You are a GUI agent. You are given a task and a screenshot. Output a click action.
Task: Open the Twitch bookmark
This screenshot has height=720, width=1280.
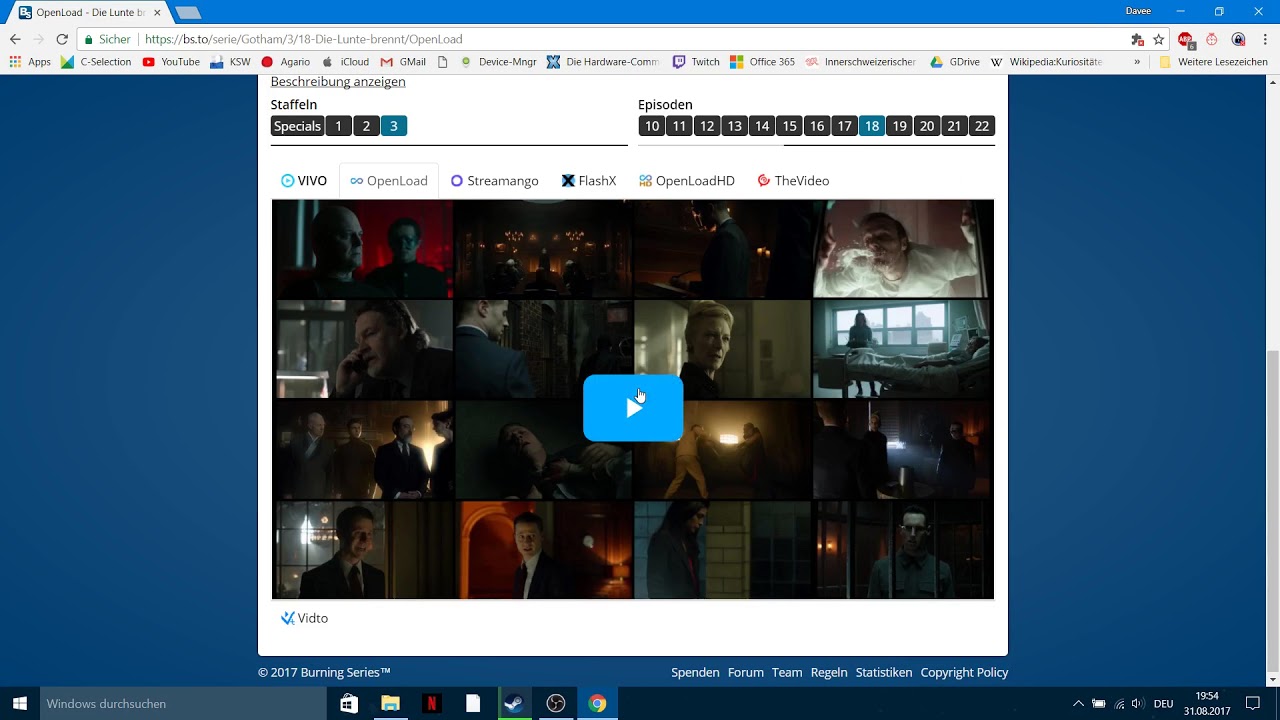[696, 62]
